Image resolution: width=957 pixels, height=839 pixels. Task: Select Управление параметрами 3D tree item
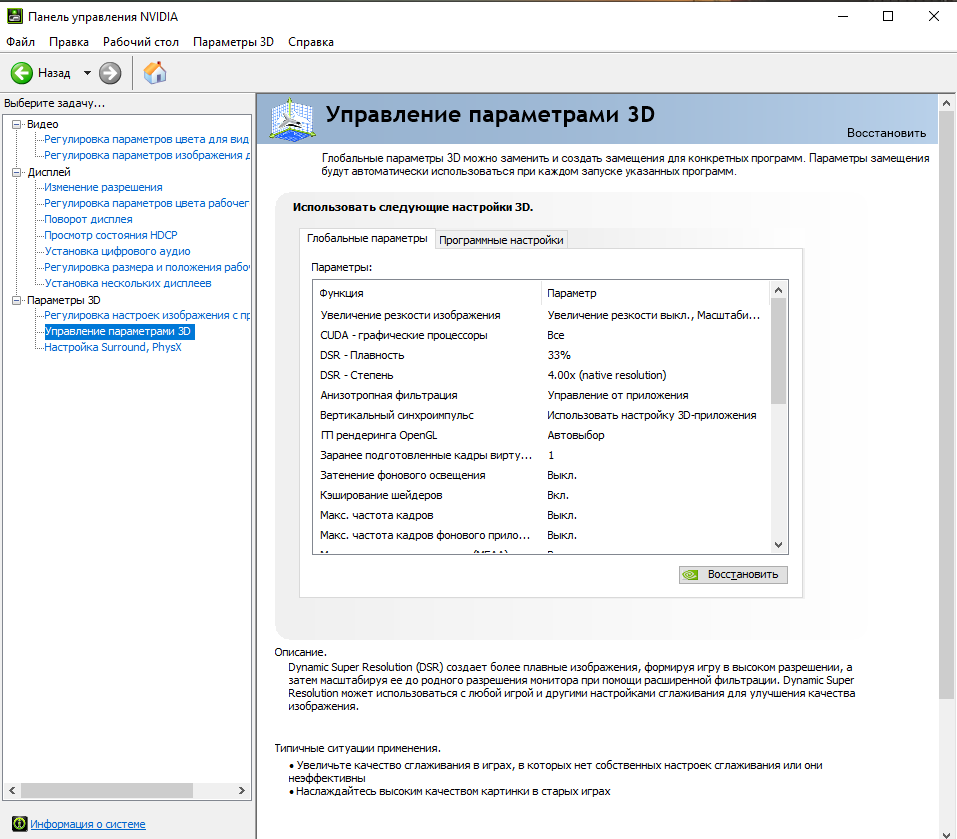coord(119,331)
